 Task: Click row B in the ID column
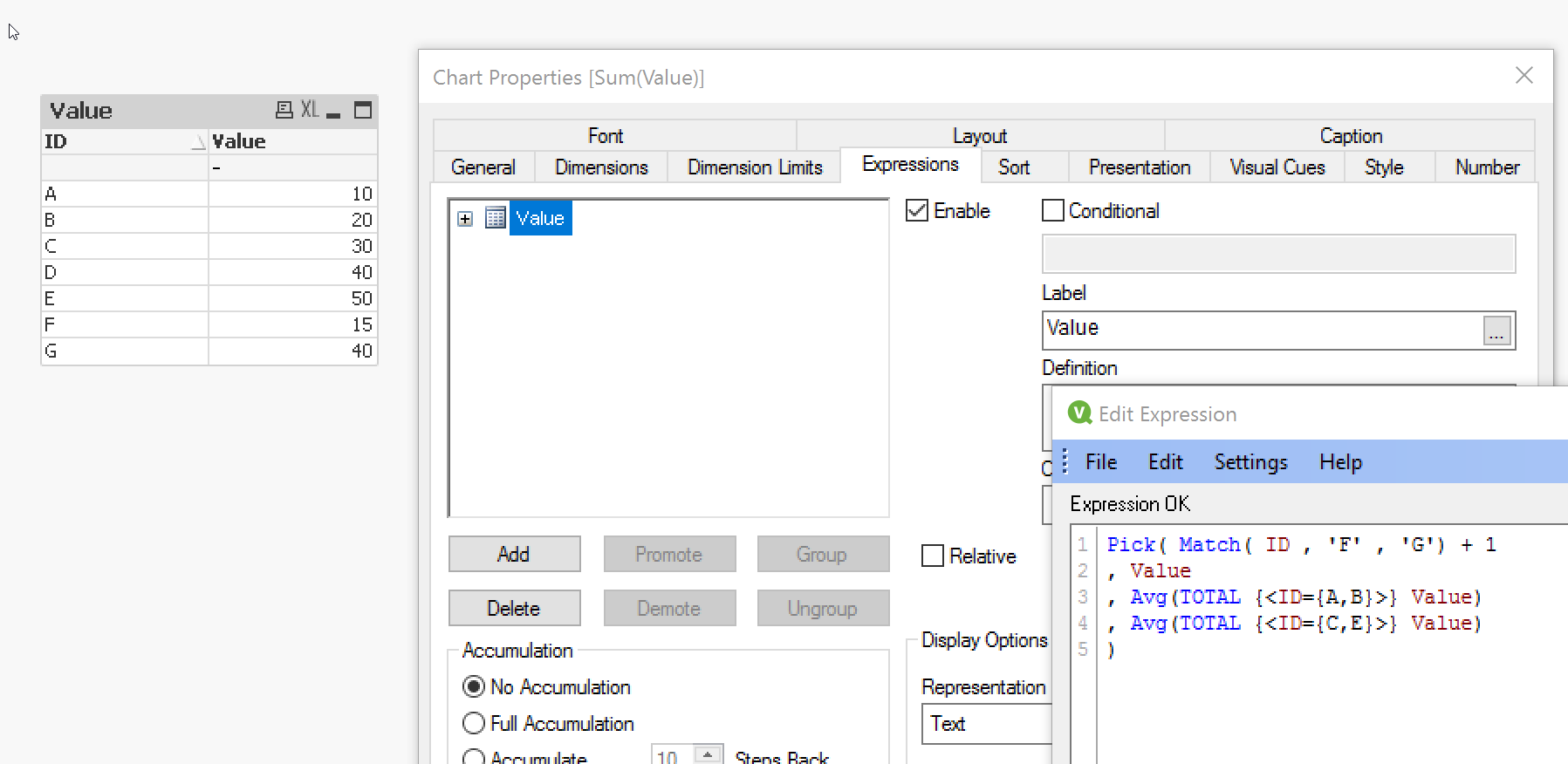(125, 220)
